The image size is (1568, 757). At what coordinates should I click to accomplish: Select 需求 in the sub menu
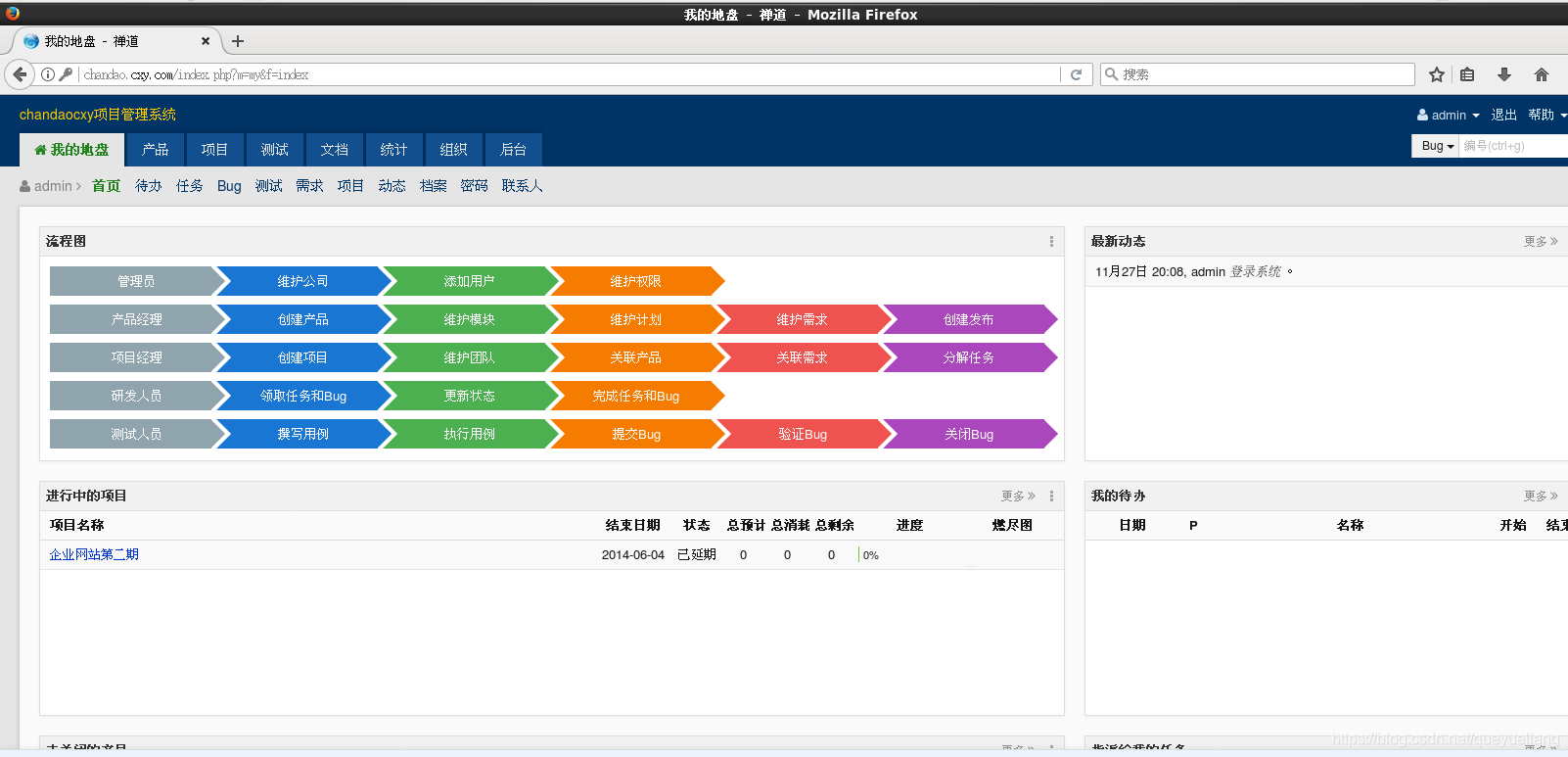pos(309,186)
